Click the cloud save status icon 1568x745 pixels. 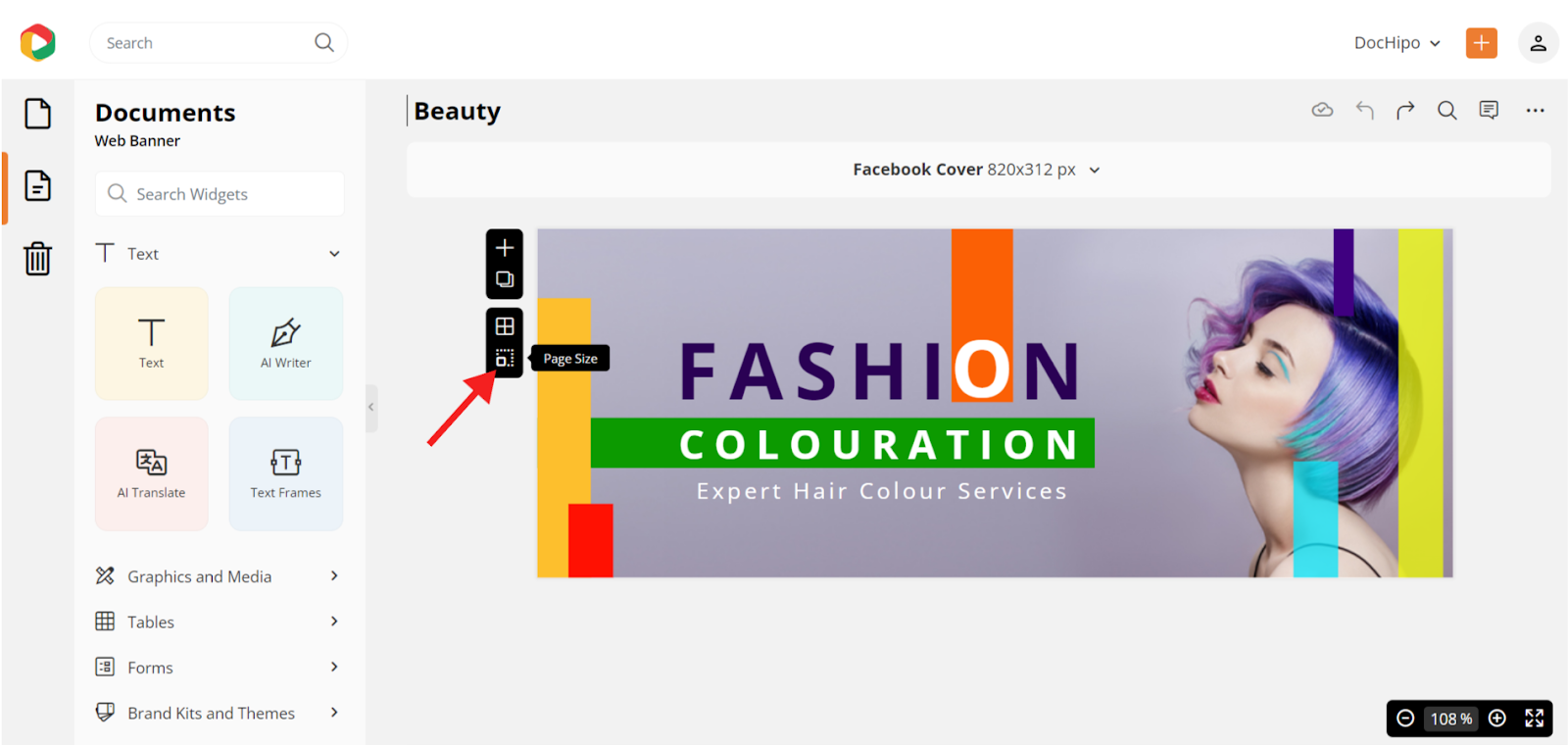coord(1322,110)
